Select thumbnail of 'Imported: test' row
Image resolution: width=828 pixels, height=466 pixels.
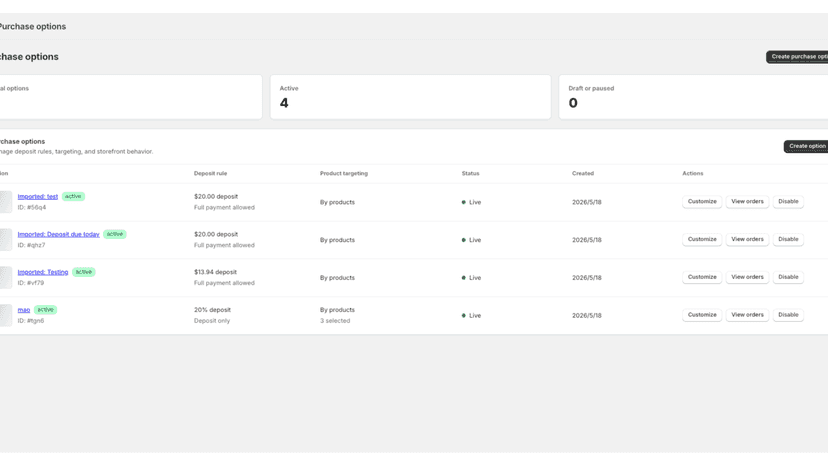pyautogui.click(x=6, y=202)
